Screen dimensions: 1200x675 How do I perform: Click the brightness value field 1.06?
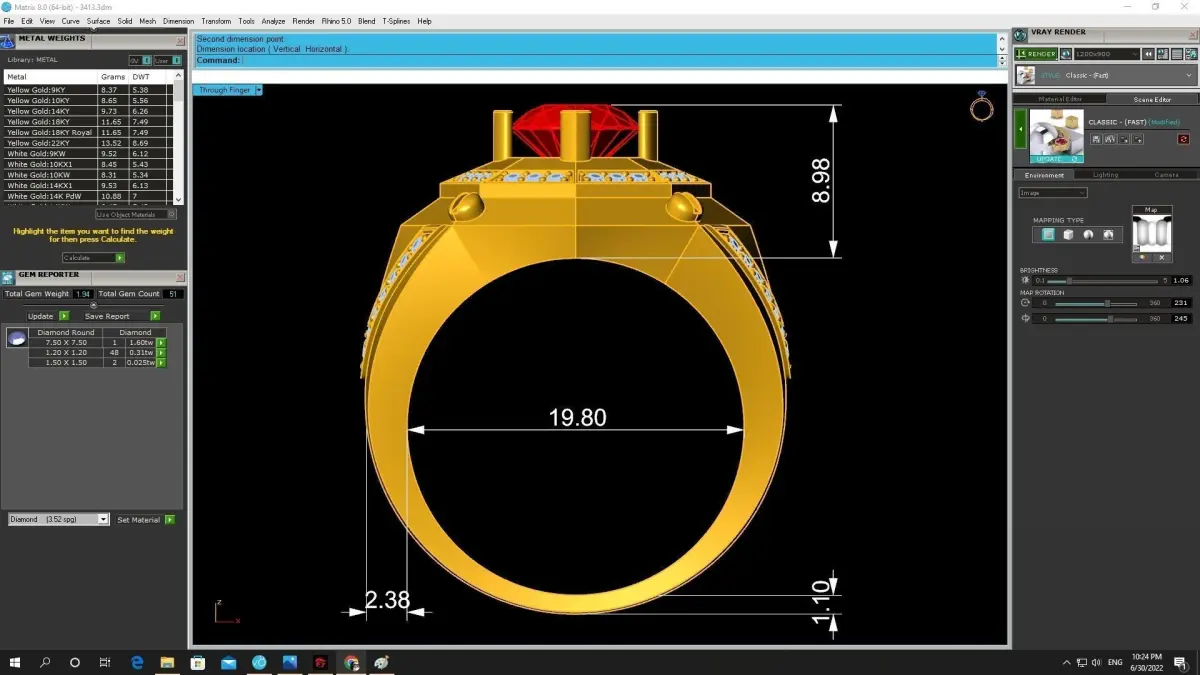coord(1182,281)
